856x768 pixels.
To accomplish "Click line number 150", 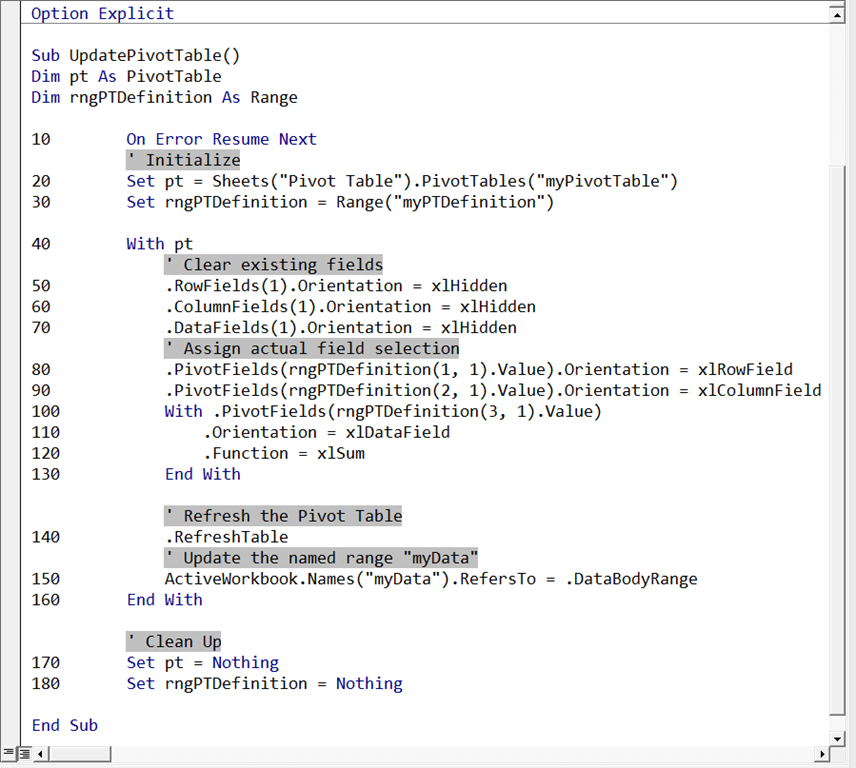I will [x=46, y=579].
